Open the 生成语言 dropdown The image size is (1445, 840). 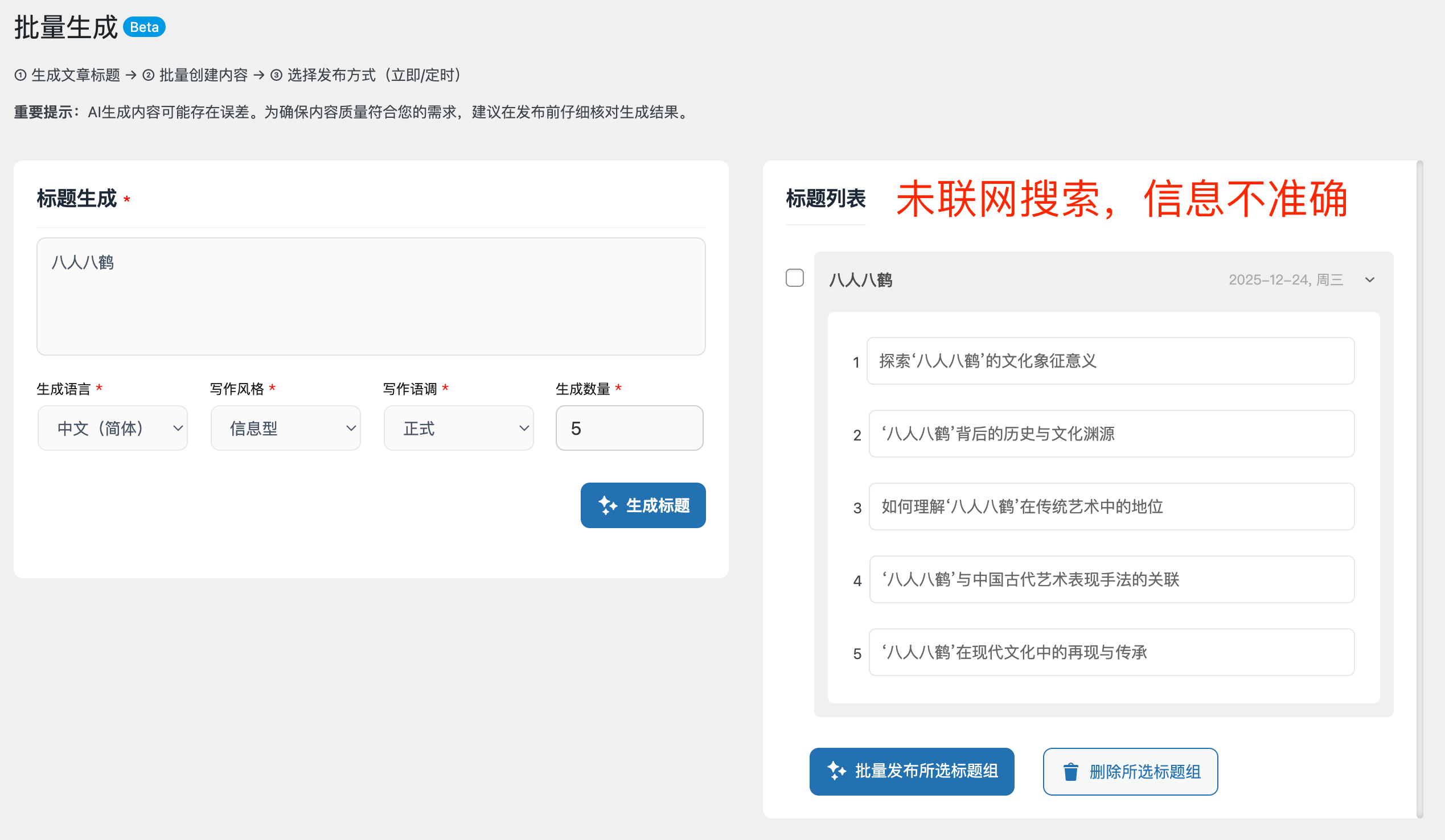pyautogui.click(x=112, y=428)
